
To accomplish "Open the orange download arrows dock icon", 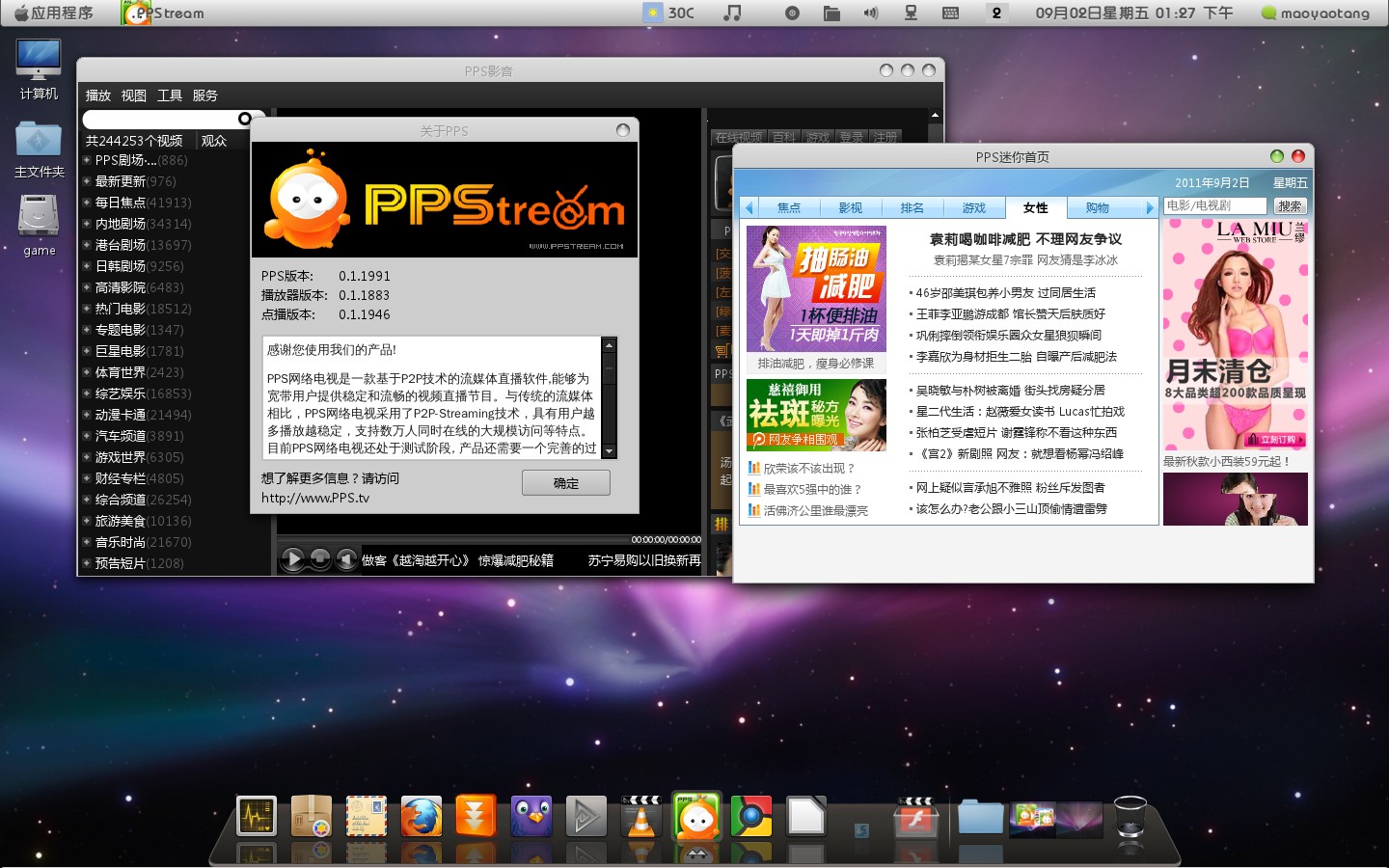I will pos(476,817).
